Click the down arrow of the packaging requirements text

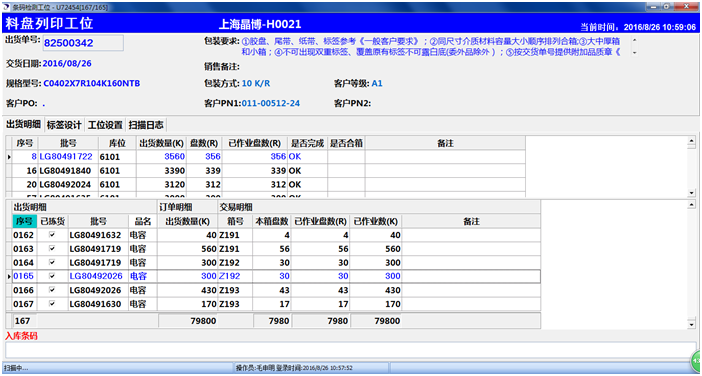[634, 52]
